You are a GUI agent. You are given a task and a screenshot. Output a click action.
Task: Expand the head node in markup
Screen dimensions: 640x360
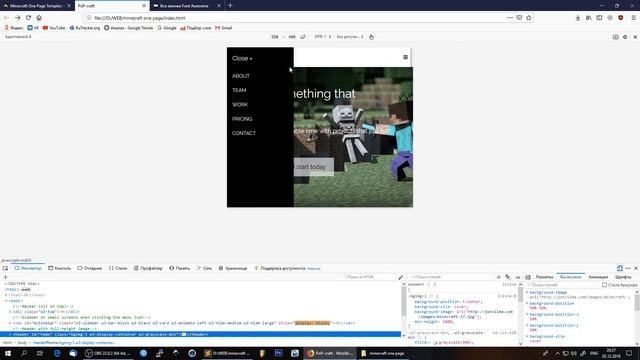(6, 295)
